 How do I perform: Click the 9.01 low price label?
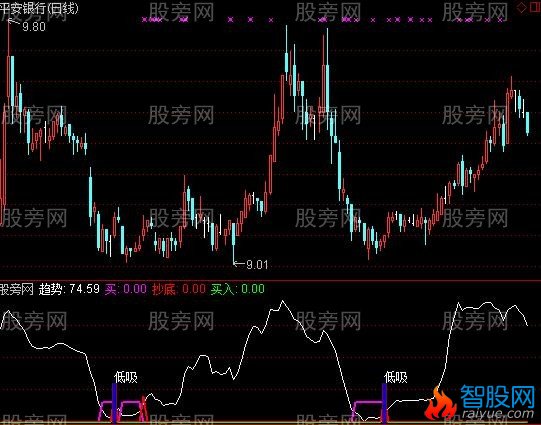pos(257,265)
